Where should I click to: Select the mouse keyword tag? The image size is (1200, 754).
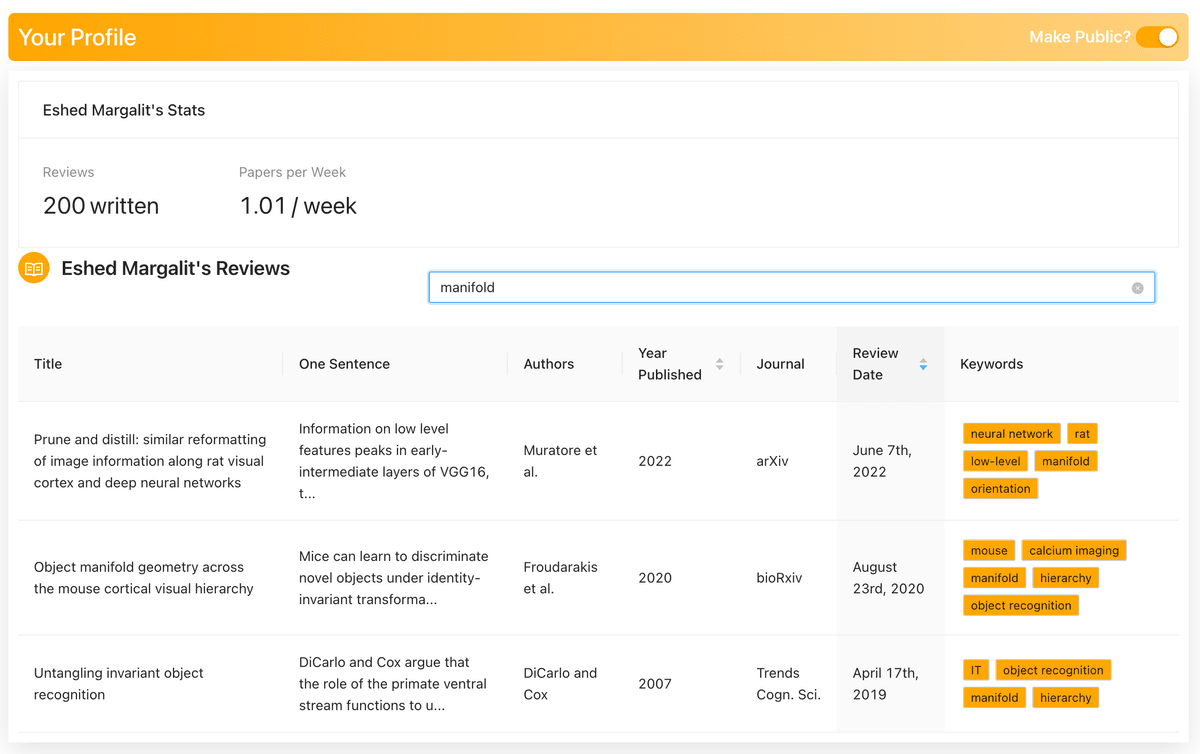[x=989, y=550]
